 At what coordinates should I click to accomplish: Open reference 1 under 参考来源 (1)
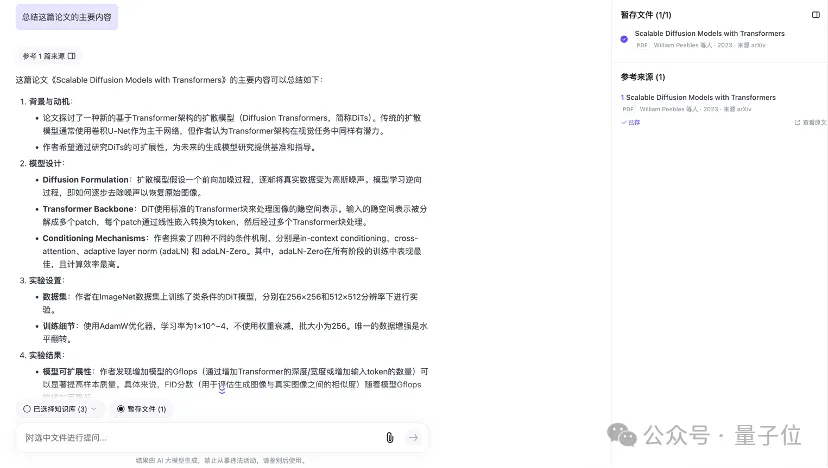point(701,97)
